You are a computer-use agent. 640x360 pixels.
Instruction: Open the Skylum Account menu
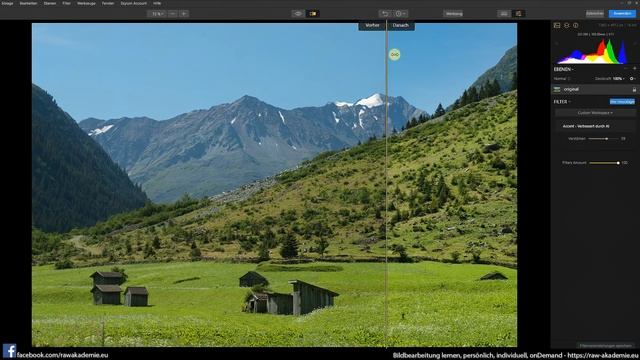point(133,3)
